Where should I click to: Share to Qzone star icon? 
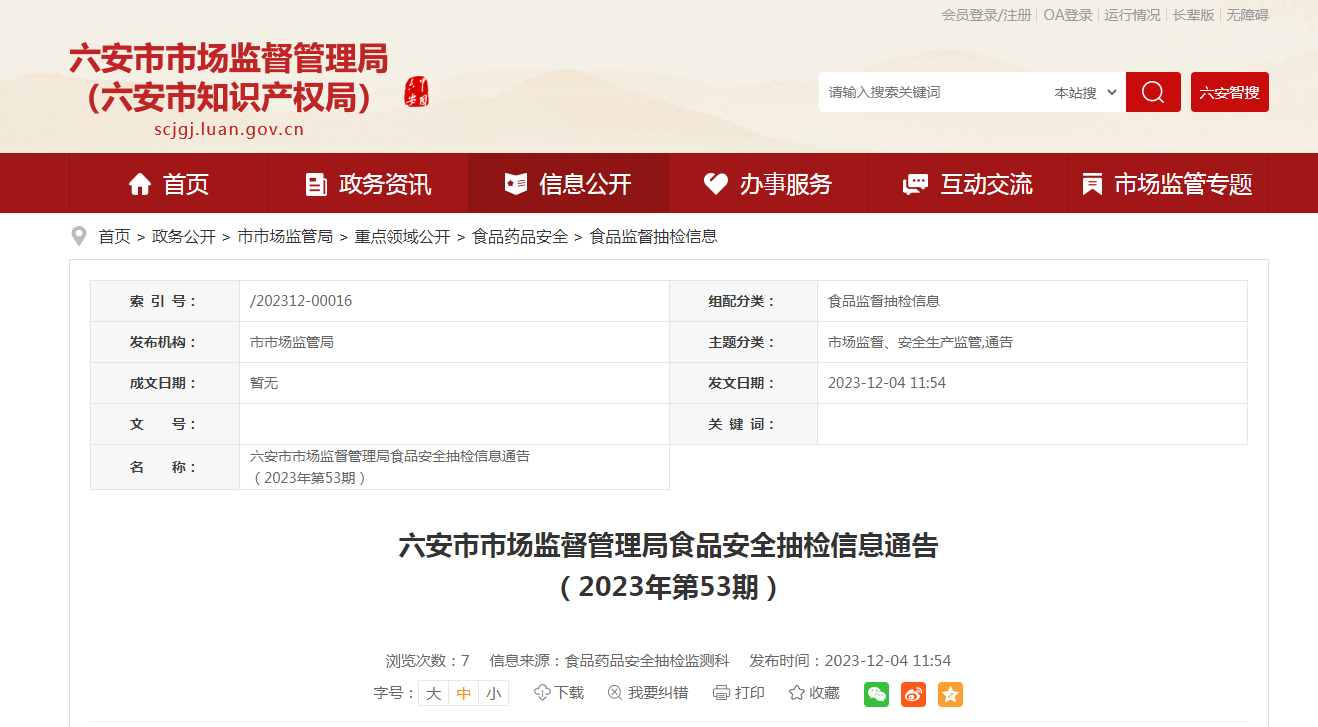click(x=950, y=694)
